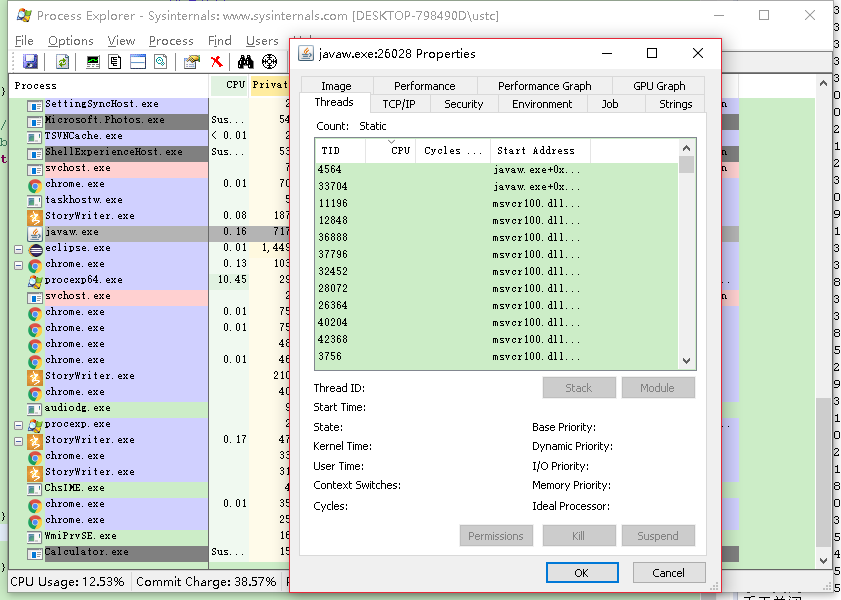Viewport: 841px width, 600px height.
Task: Click thread list scrollbar up arrow
Action: coord(687,148)
